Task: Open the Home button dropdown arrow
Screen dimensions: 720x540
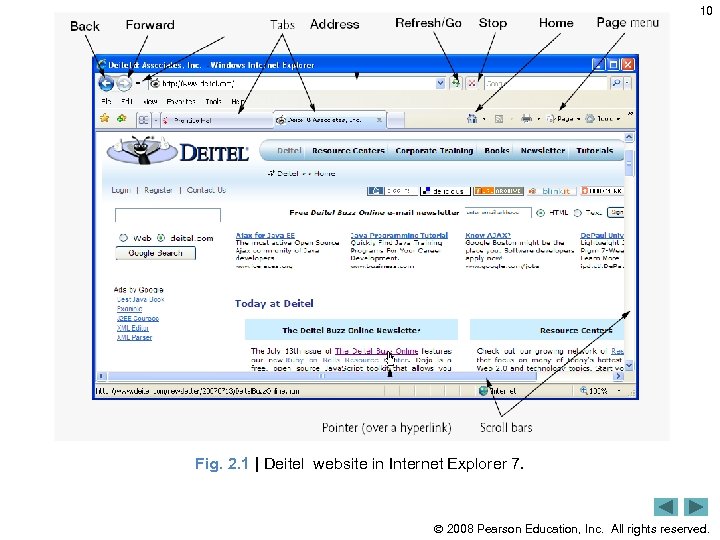Action: tap(484, 119)
